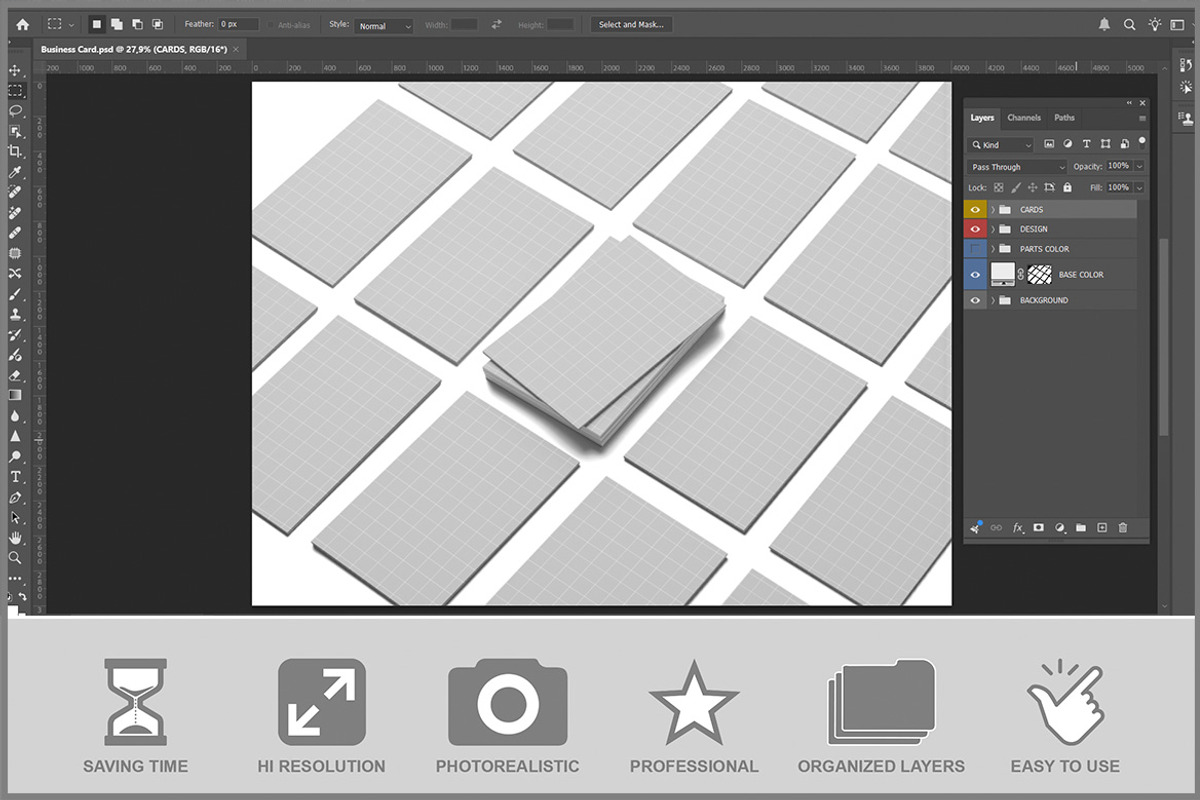The height and width of the screenshot is (800, 1200).
Task: Open the Style Normal dropdown
Action: pos(383,25)
